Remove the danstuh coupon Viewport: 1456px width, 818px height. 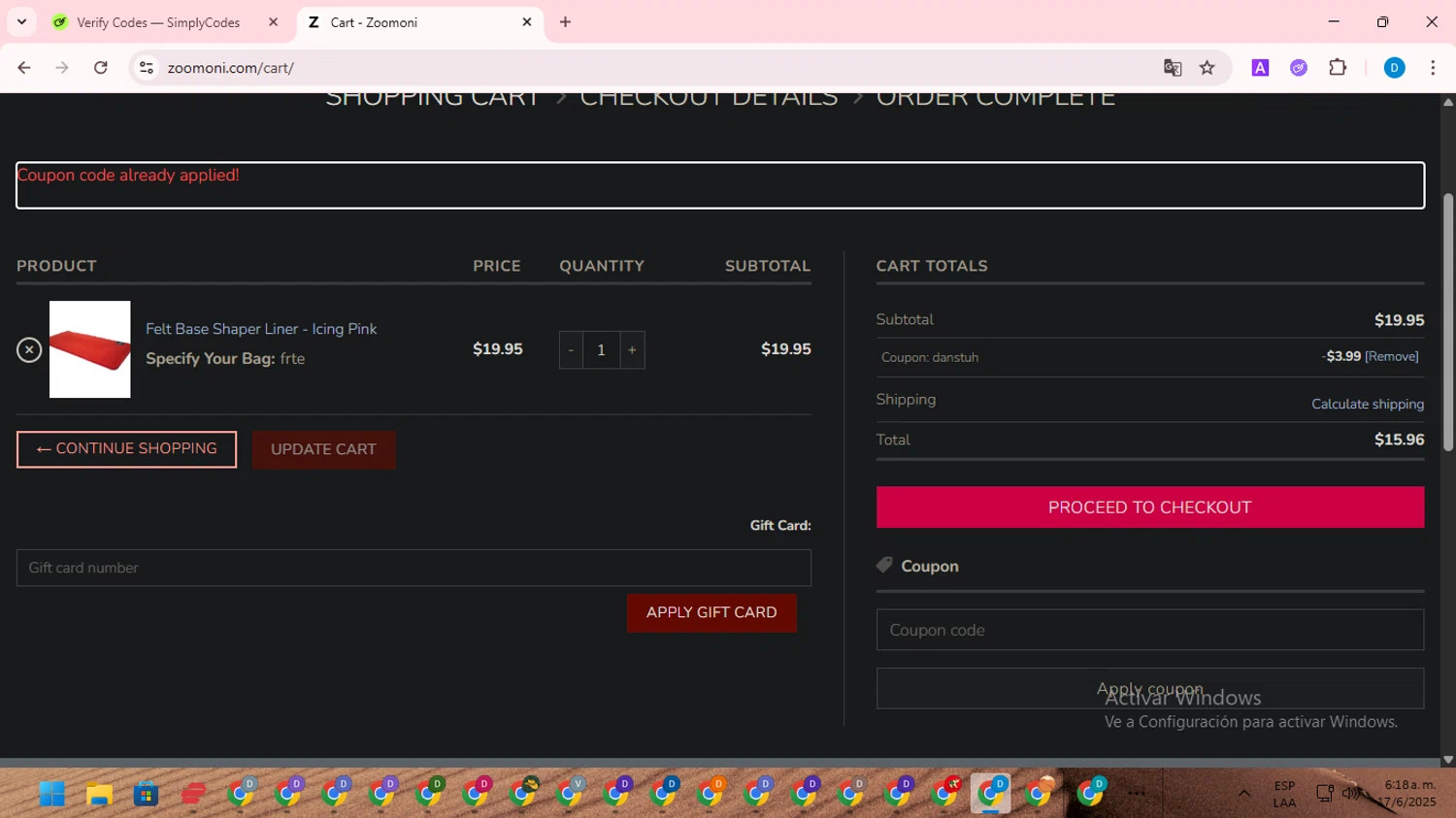pyautogui.click(x=1392, y=356)
